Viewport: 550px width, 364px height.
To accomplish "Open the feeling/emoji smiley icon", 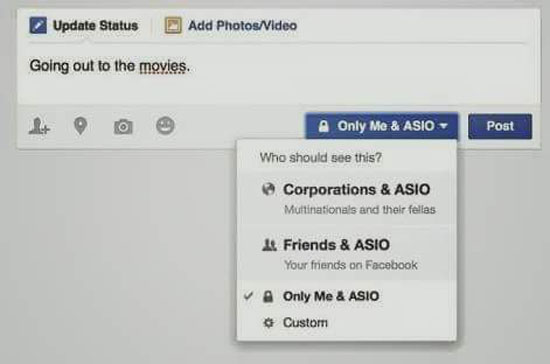I will [165, 126].
